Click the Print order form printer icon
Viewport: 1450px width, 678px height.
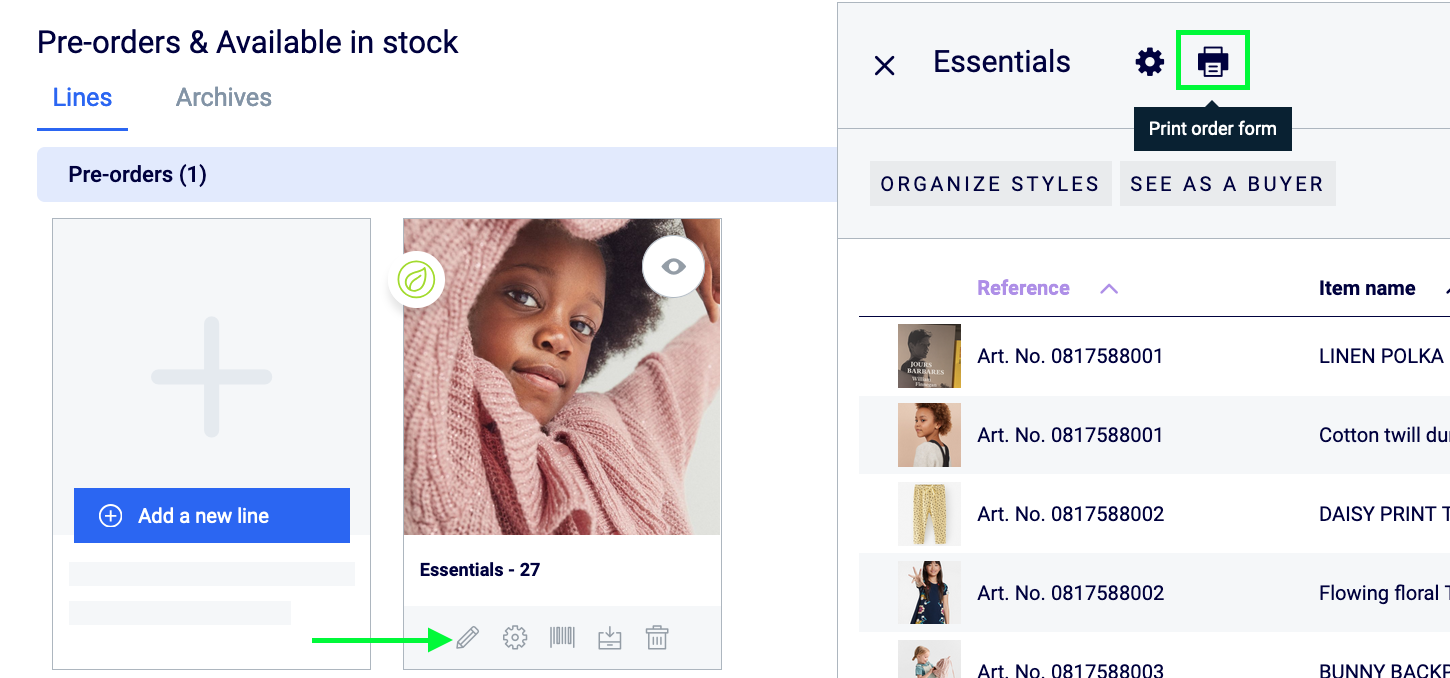(1213, 62)
